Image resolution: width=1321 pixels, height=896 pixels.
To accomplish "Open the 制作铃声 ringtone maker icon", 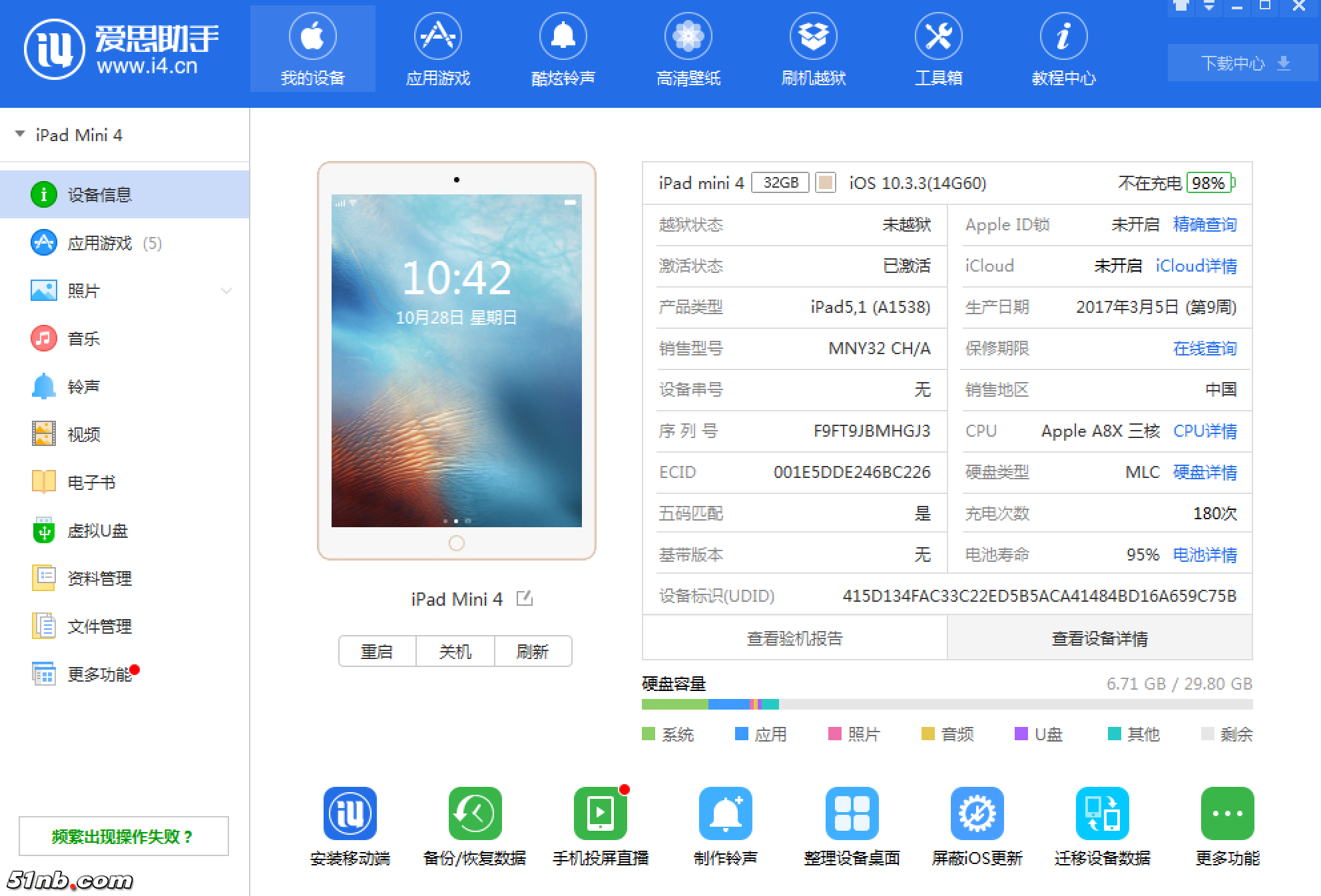I will tap(725, 813).
